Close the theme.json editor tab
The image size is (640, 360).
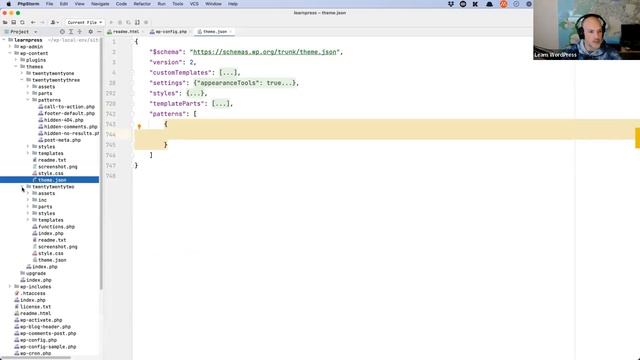pos(231,32)
